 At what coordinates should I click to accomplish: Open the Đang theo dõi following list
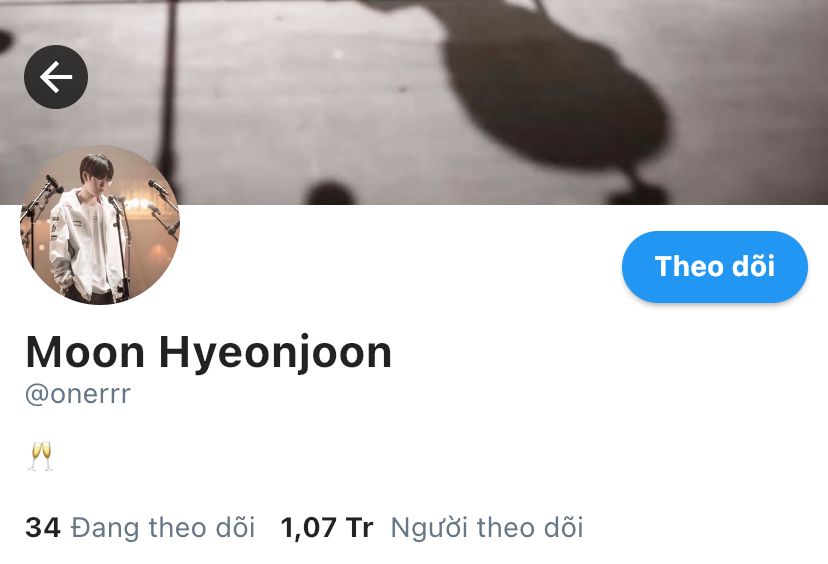pyautogui.click(x=140, y=527)
